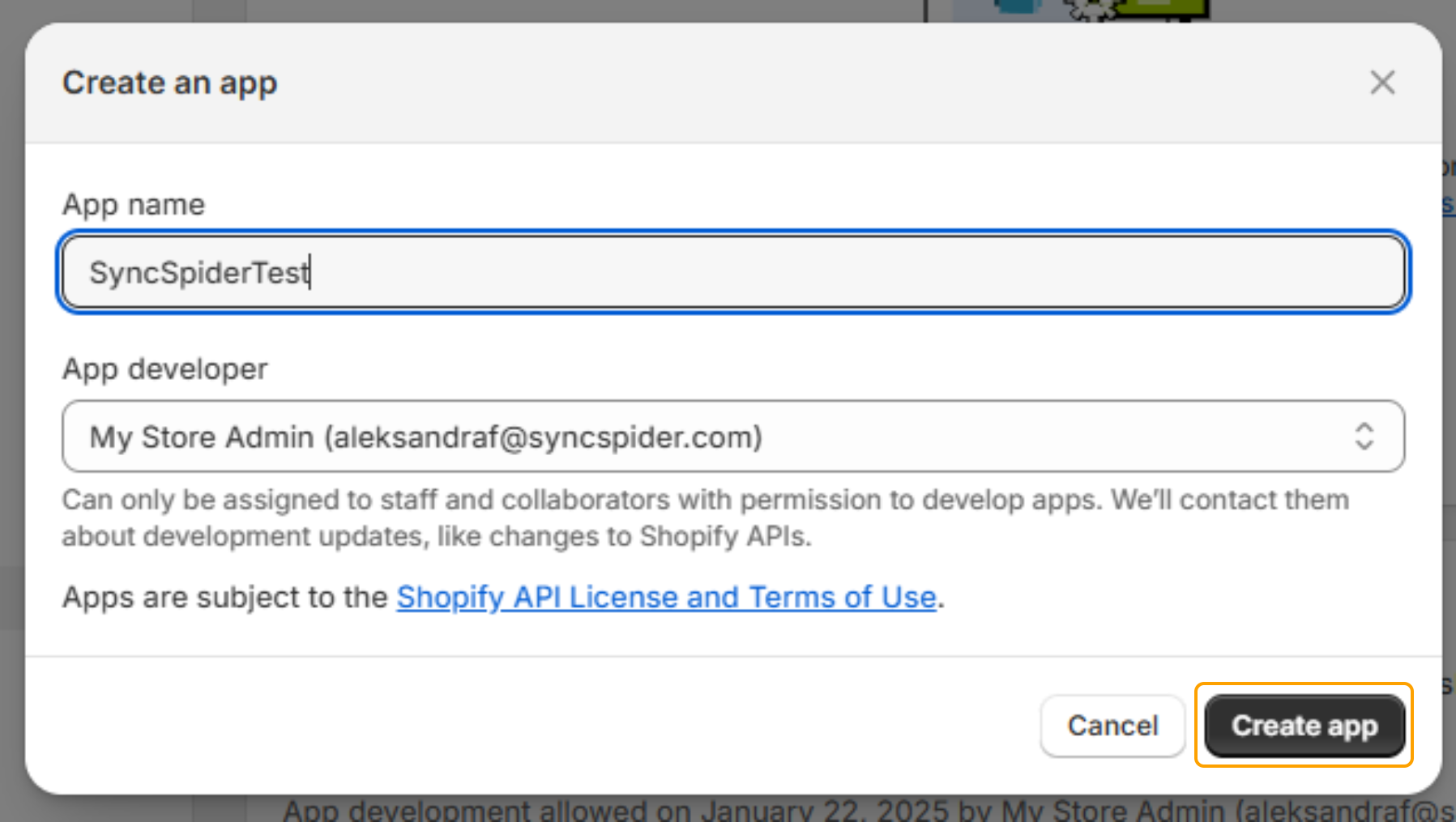Click the Create an app dialog title

point(170,83)
